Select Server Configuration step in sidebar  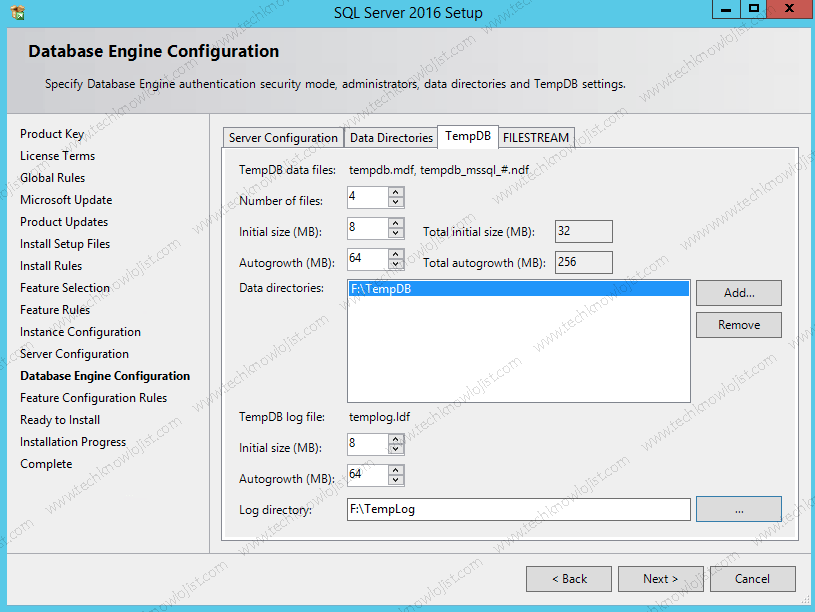(x=74, y=354)
